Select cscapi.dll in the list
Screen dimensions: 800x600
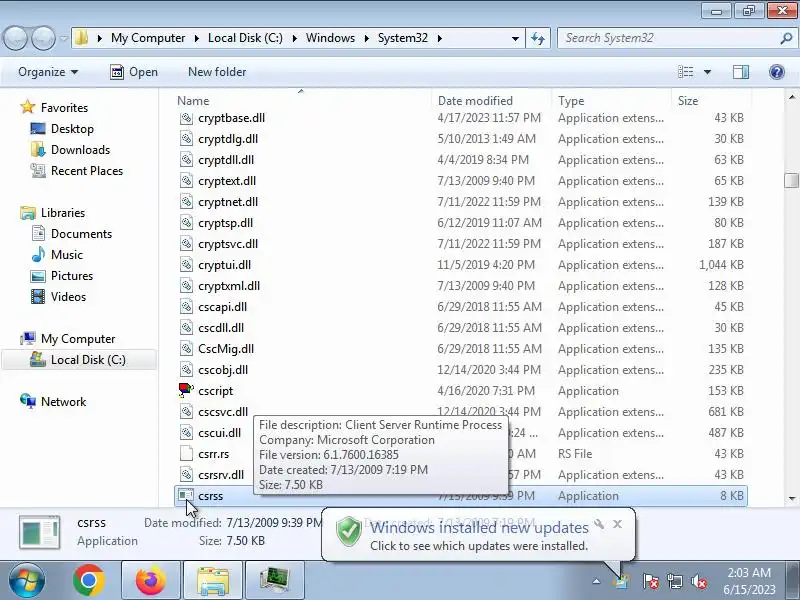(222, 307)
